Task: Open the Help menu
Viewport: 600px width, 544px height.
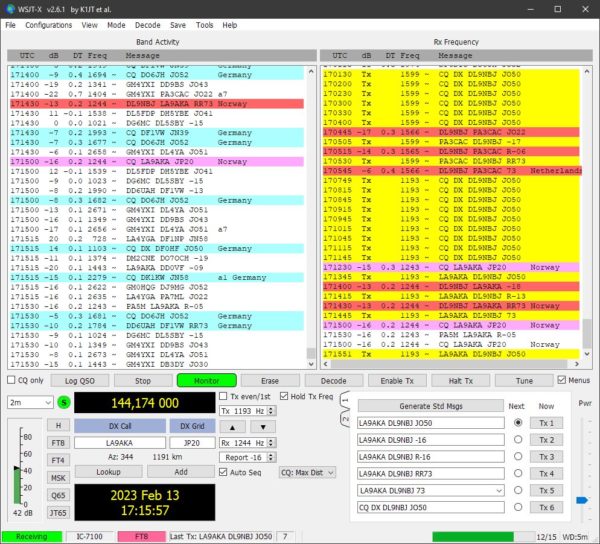Action: tap(230, 25)
